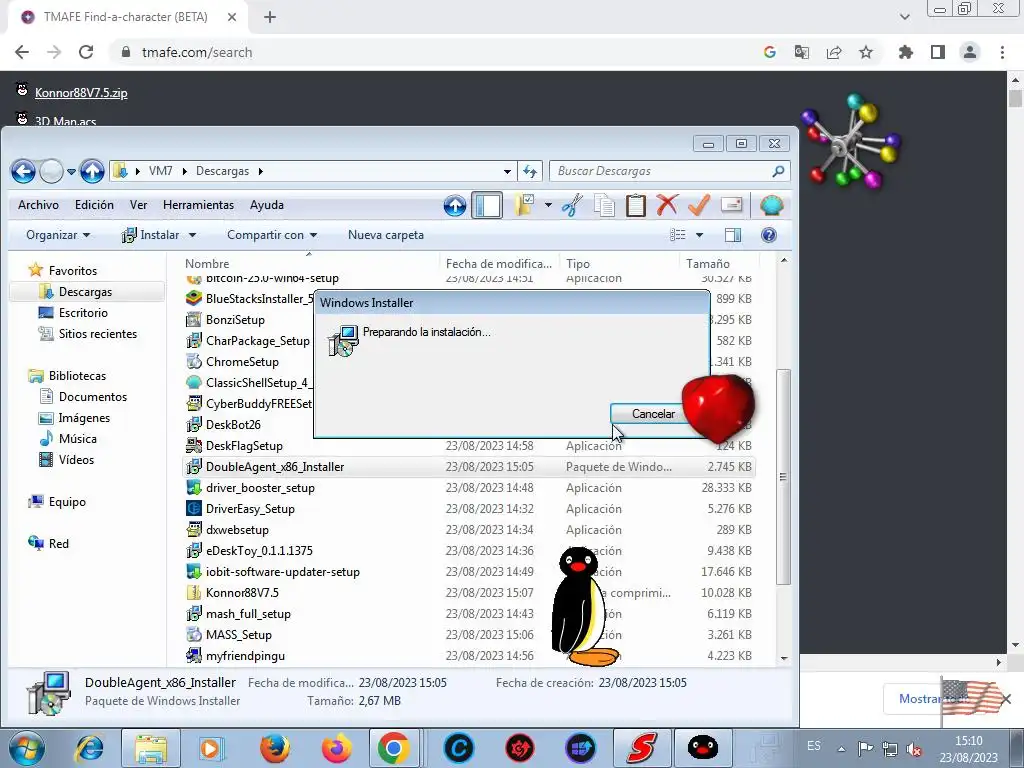Open the Archivo menu
This screenshot has height=768, width=1024.
click(39, 205)
